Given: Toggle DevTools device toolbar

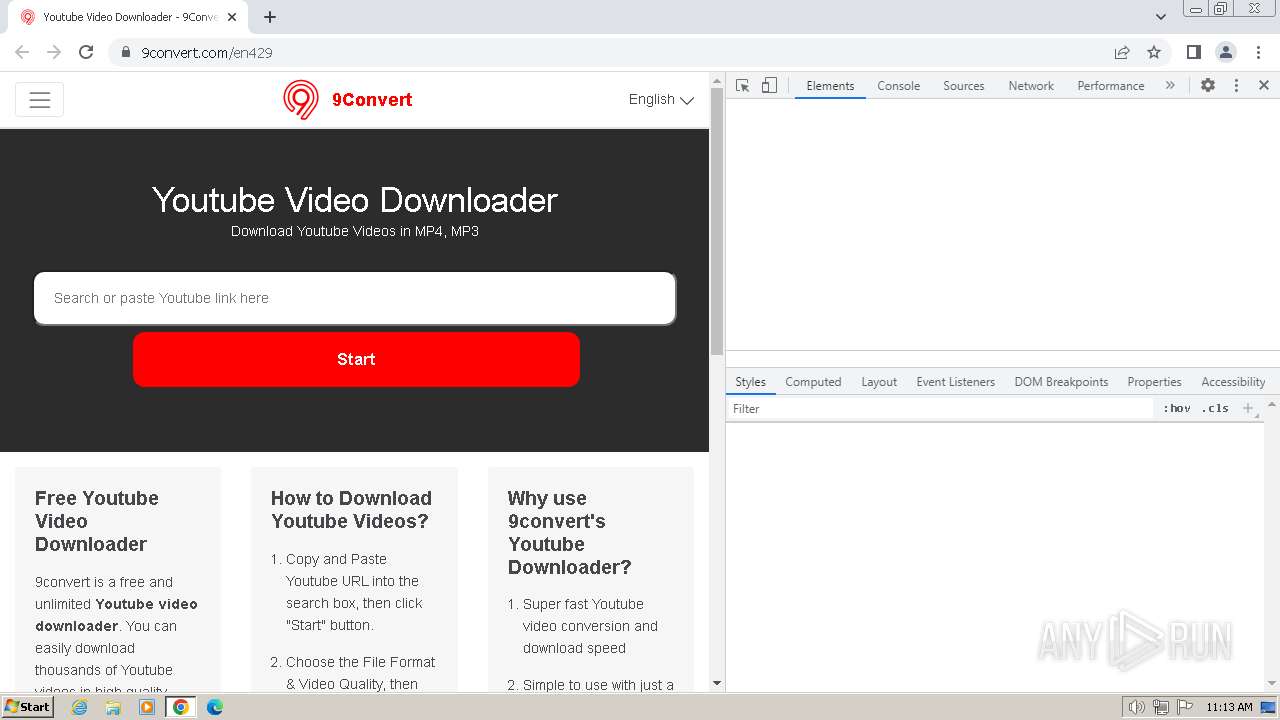Looking at the screenshot, I should click(769, 86).
